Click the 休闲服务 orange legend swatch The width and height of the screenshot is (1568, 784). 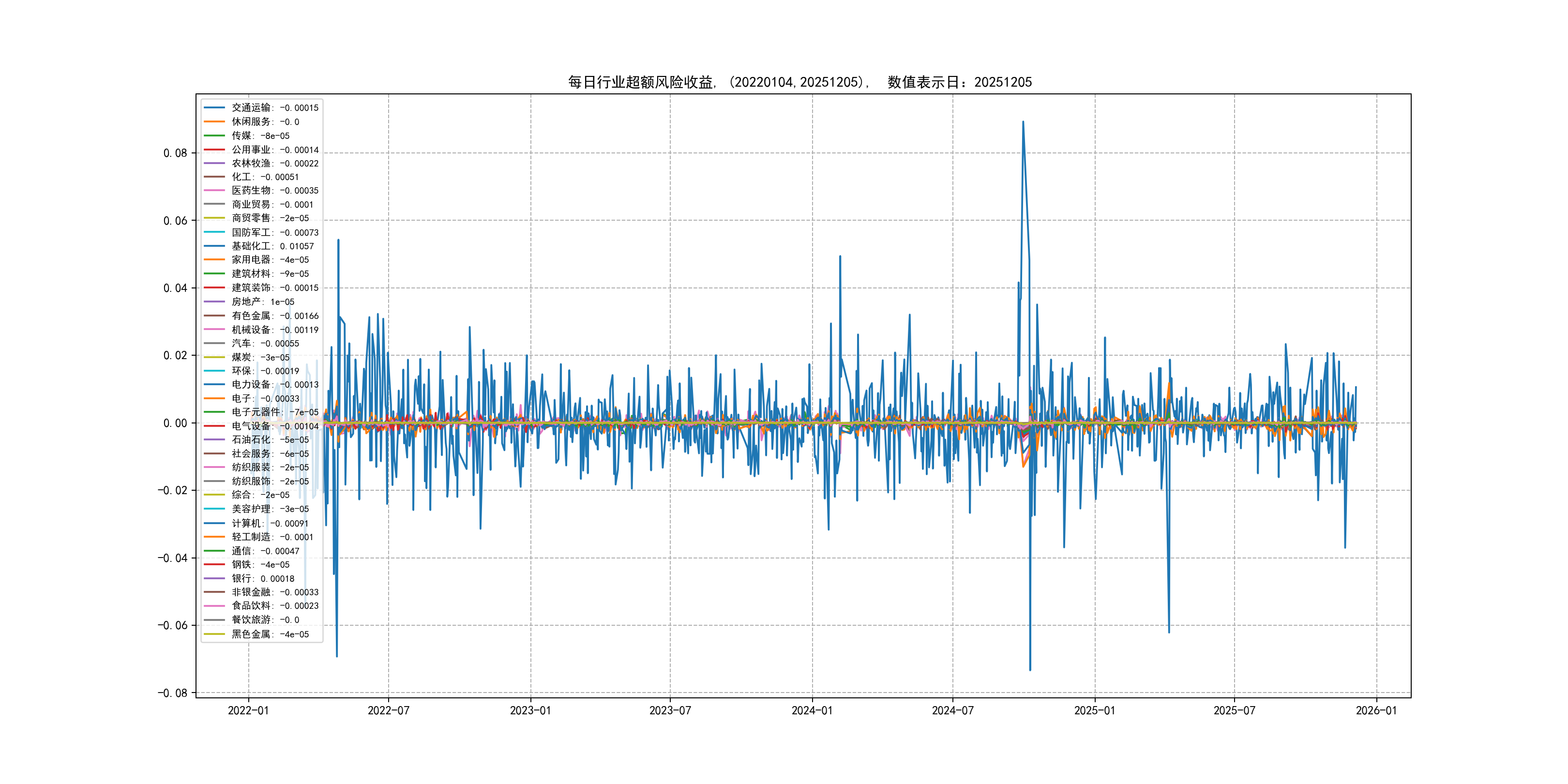click(x=214, y=122)
